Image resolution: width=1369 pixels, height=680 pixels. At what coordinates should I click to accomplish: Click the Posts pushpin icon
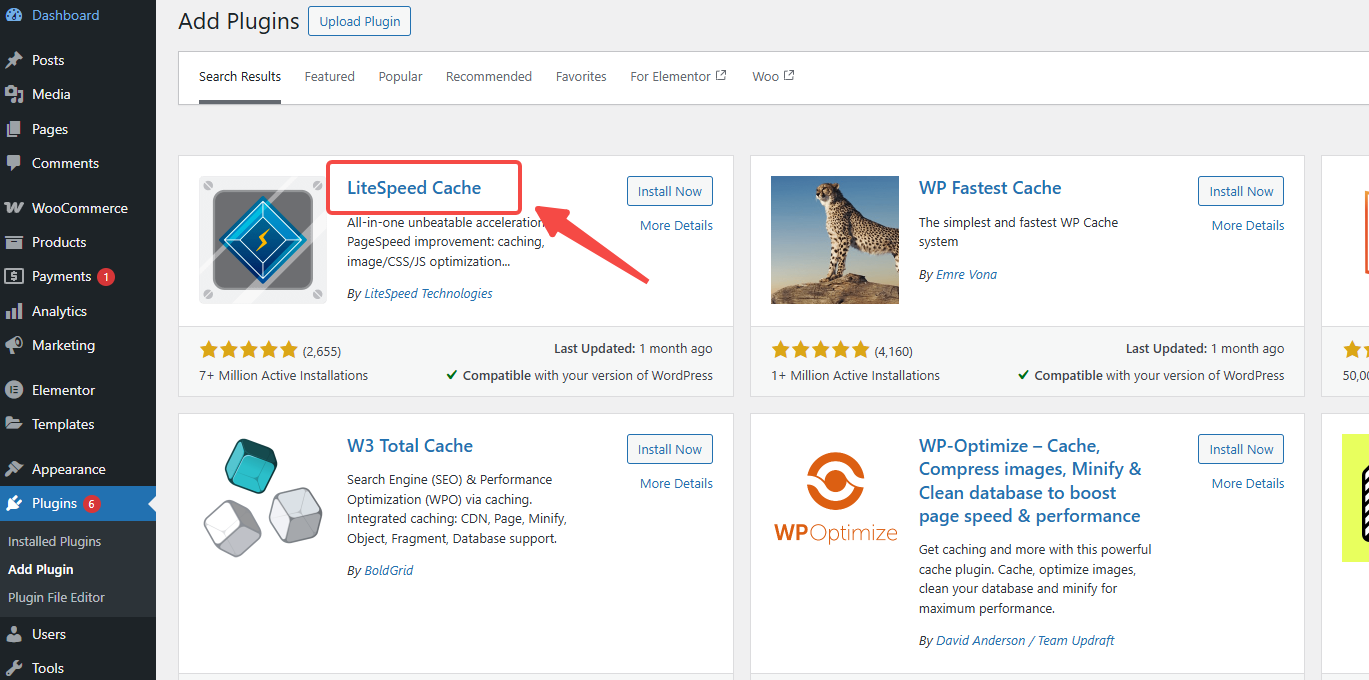[x=14, y=60]
